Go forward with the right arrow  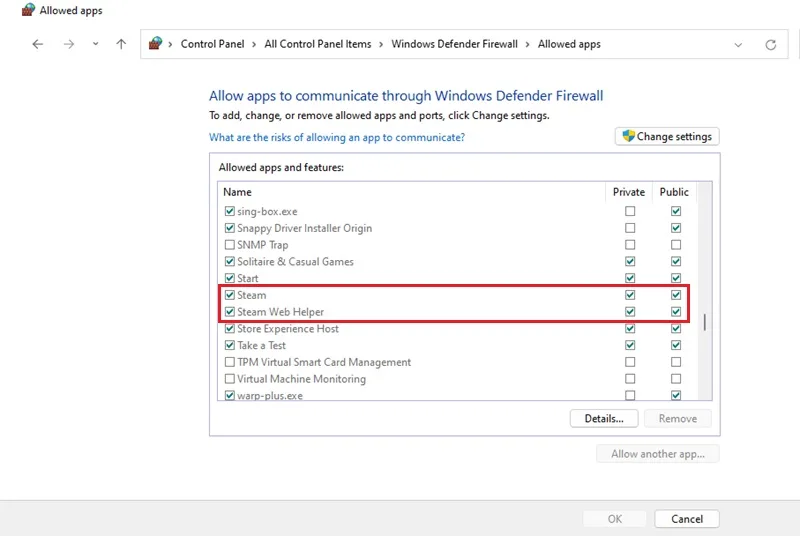coord(69,44)
